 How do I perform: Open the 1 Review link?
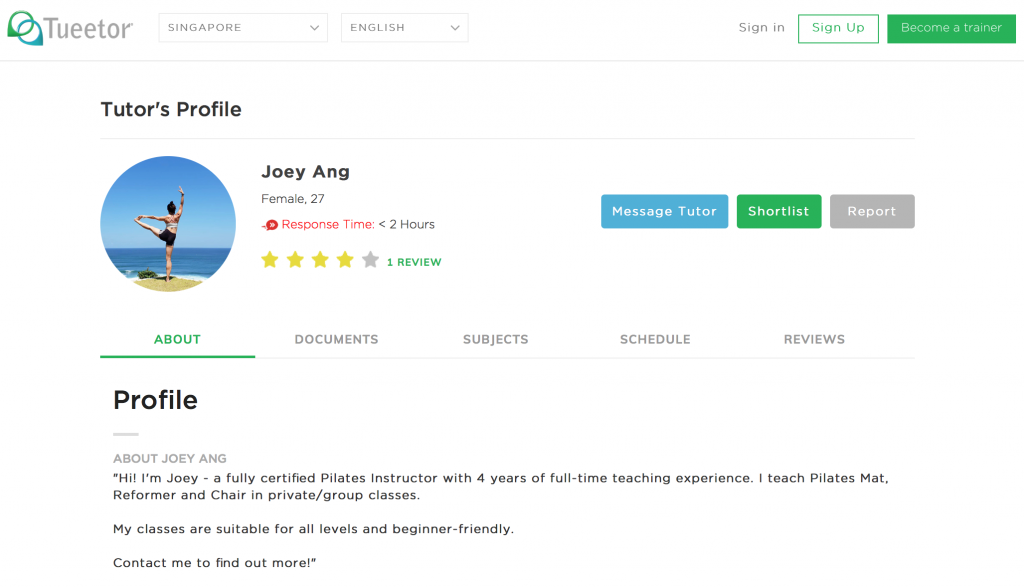tap(414, 262)
